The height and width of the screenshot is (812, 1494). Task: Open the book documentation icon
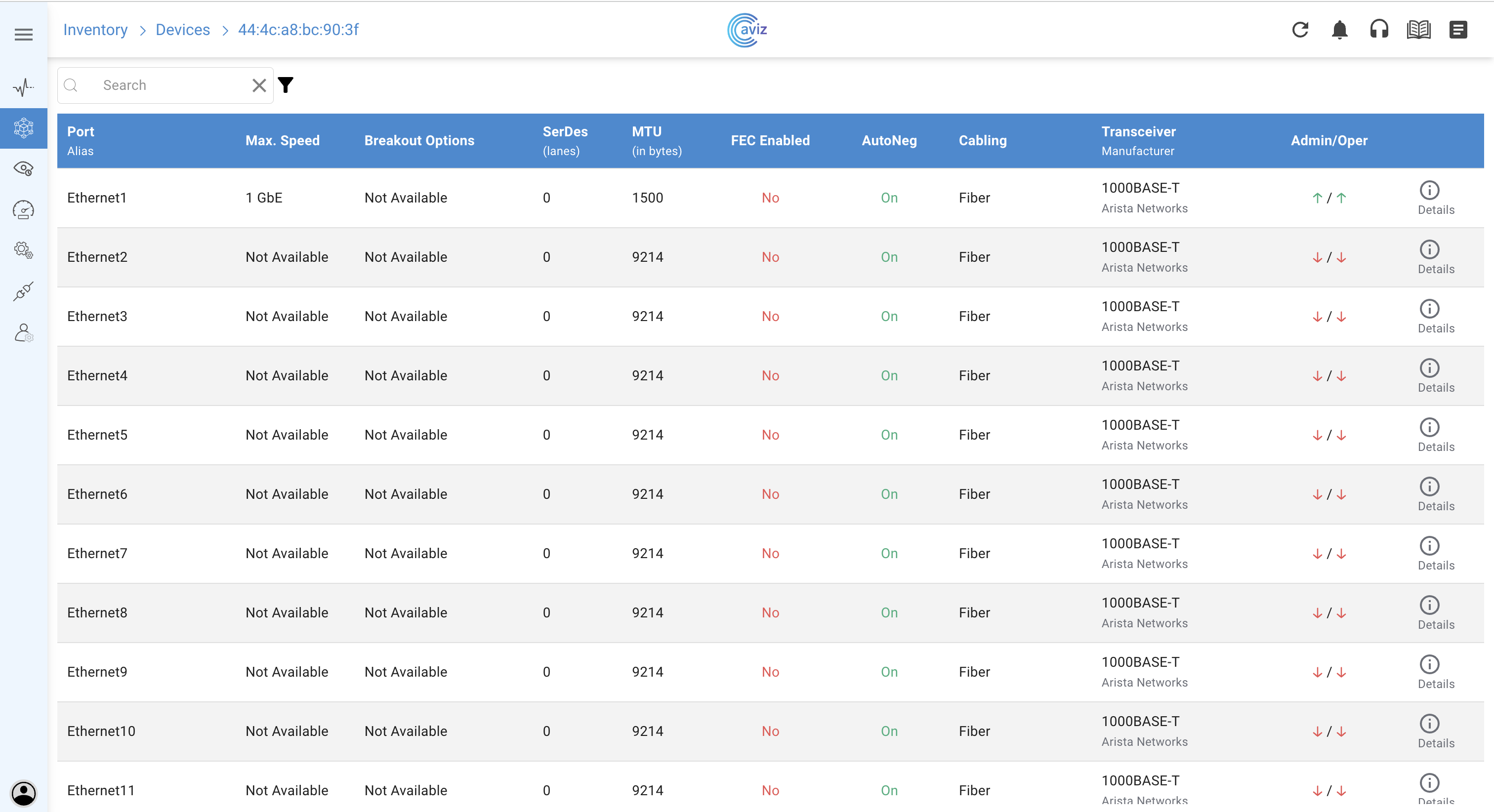click(1418, 30)
